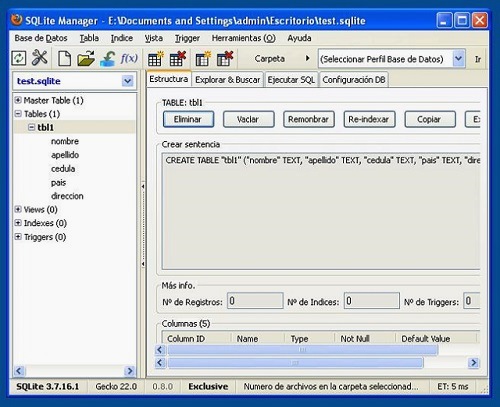Select the pais column in tree
This screenshot has width=500, height=407.
(x=58, y=182)
